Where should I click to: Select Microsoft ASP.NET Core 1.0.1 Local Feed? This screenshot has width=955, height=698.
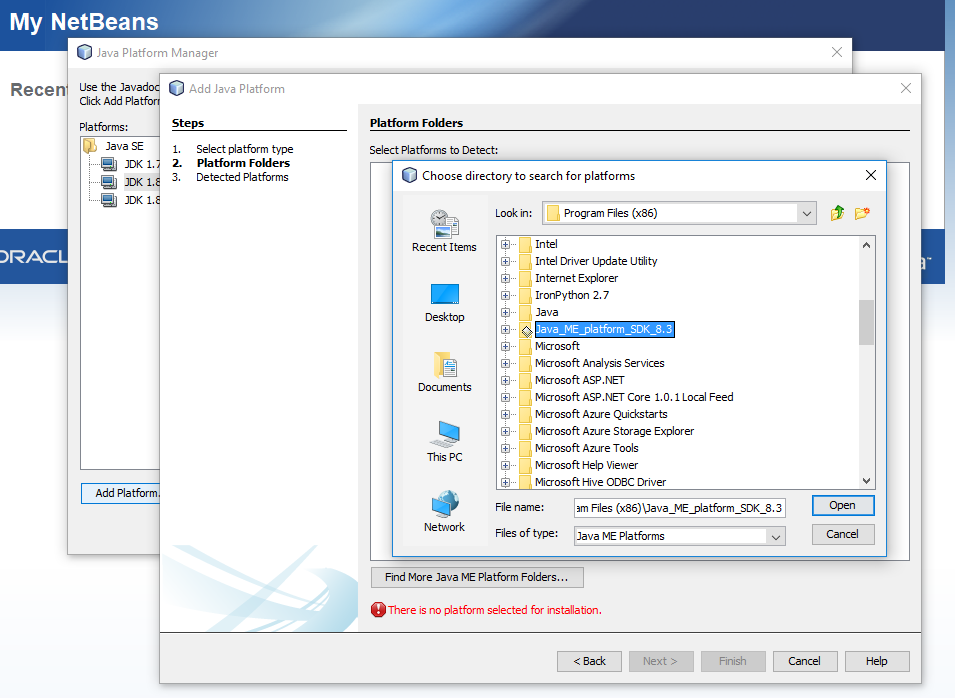coord(633,397)
